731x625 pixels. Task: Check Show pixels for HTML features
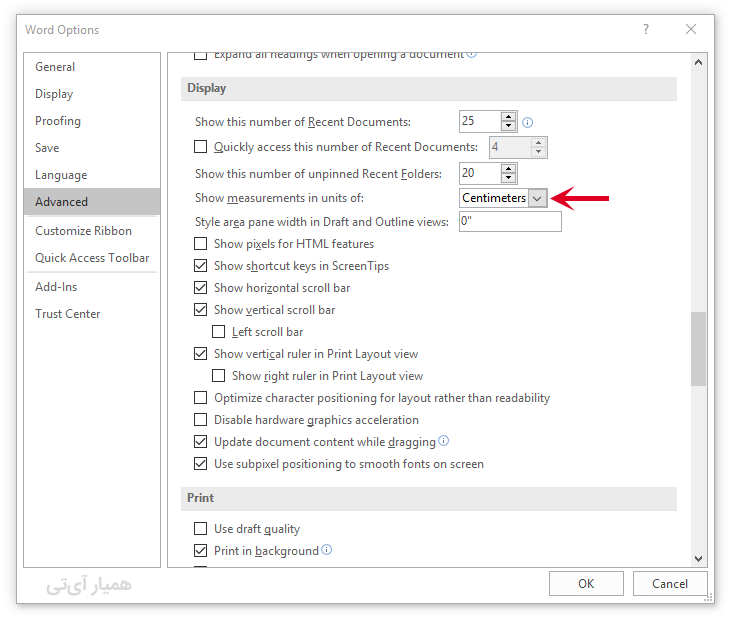200,244
